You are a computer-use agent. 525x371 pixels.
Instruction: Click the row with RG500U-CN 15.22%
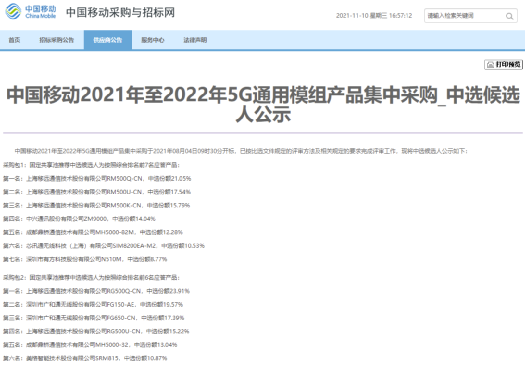[x=96, y=331]
